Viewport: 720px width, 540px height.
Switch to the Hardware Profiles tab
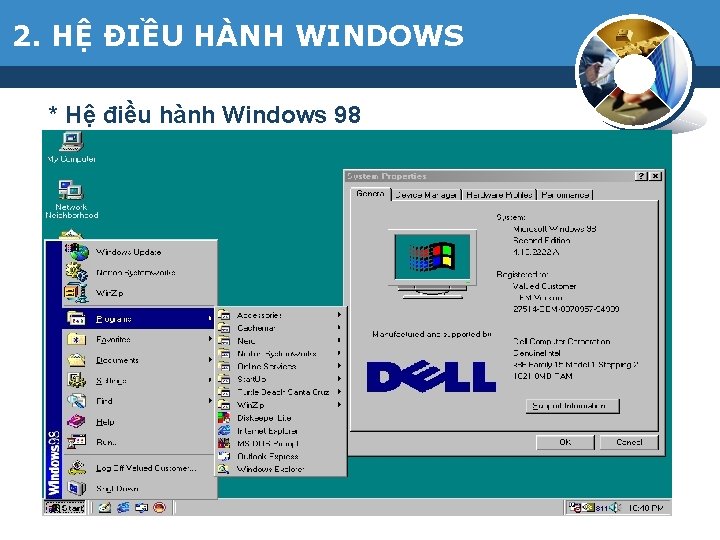pyautogui.click(x=499, y=195)
